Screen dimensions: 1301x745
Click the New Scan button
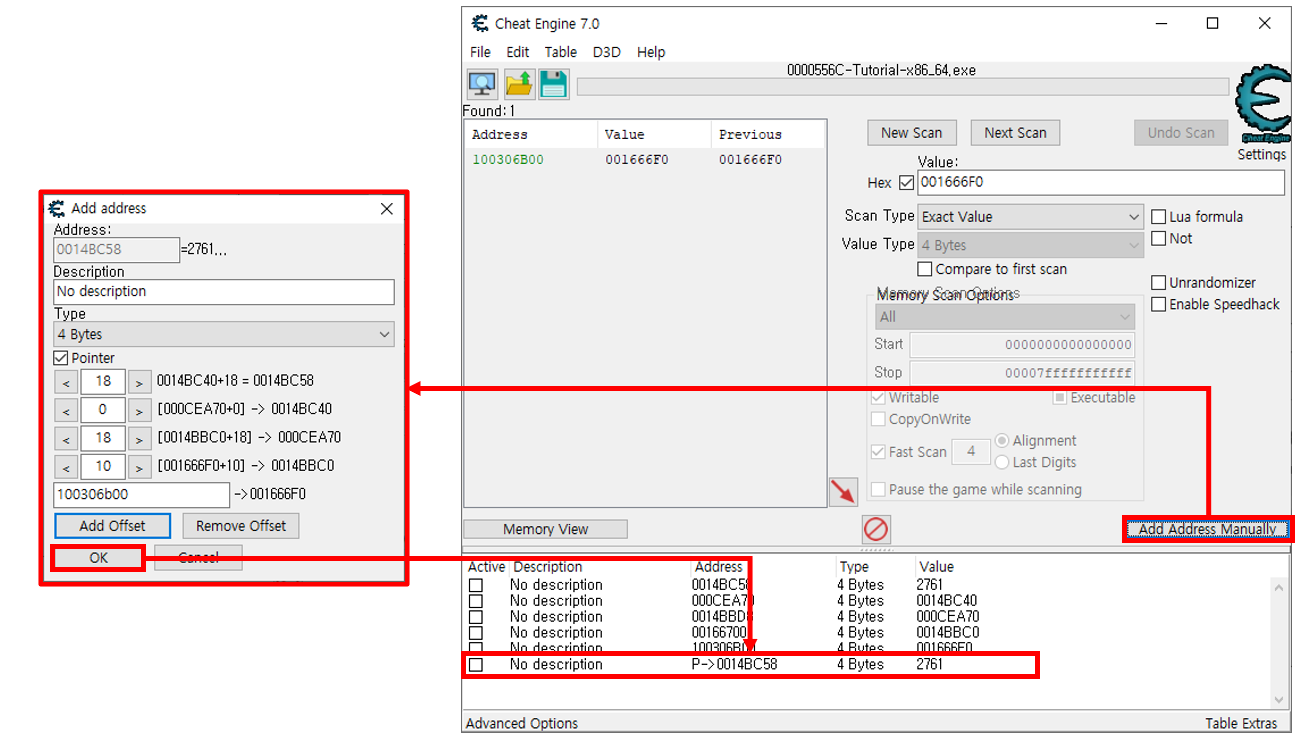click(x=911, y=133)
